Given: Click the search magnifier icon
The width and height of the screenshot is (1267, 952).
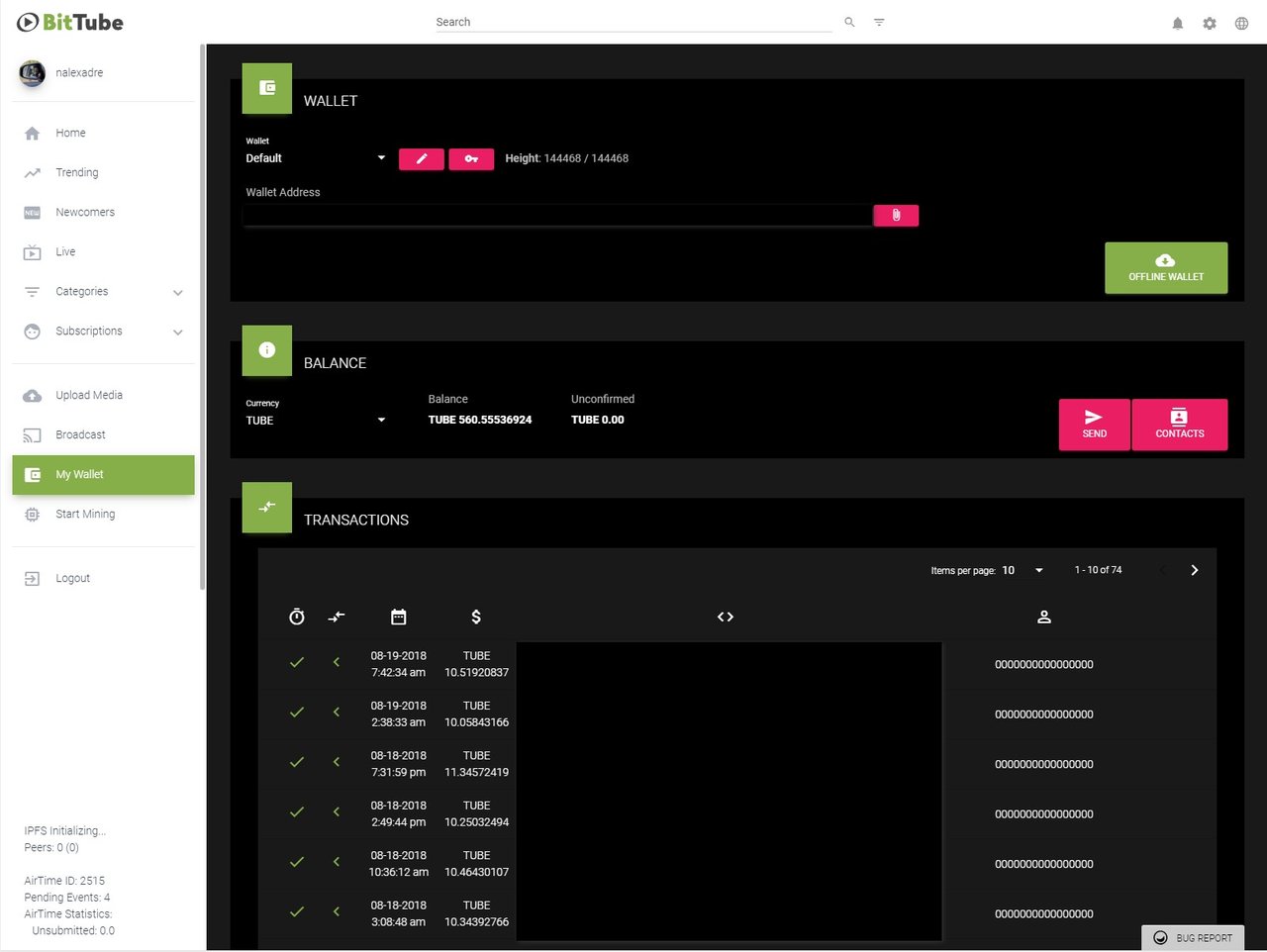Looking at the screenshot, I should tap(849, 22).
